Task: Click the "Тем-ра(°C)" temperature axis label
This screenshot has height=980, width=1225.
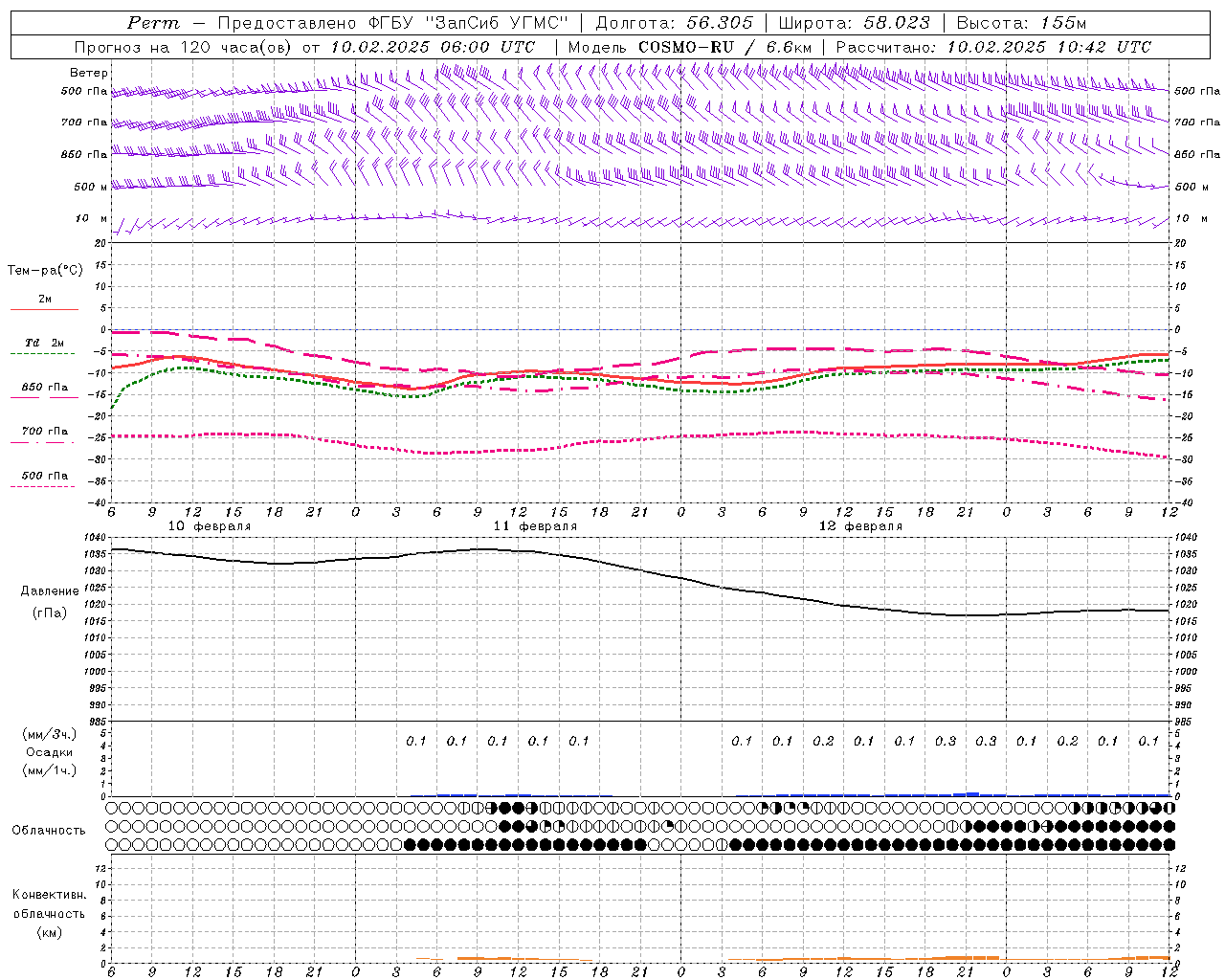Action: [45, 271]
